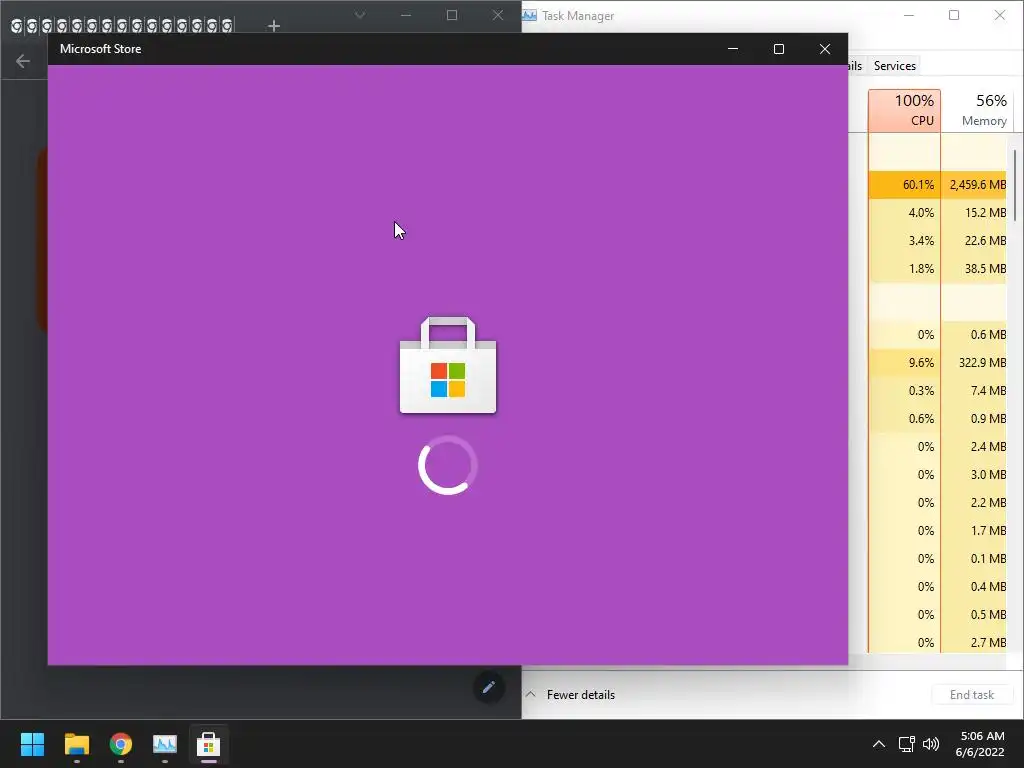
Task: Select the 2.4 MB memory cell
Action: (974, 447)
